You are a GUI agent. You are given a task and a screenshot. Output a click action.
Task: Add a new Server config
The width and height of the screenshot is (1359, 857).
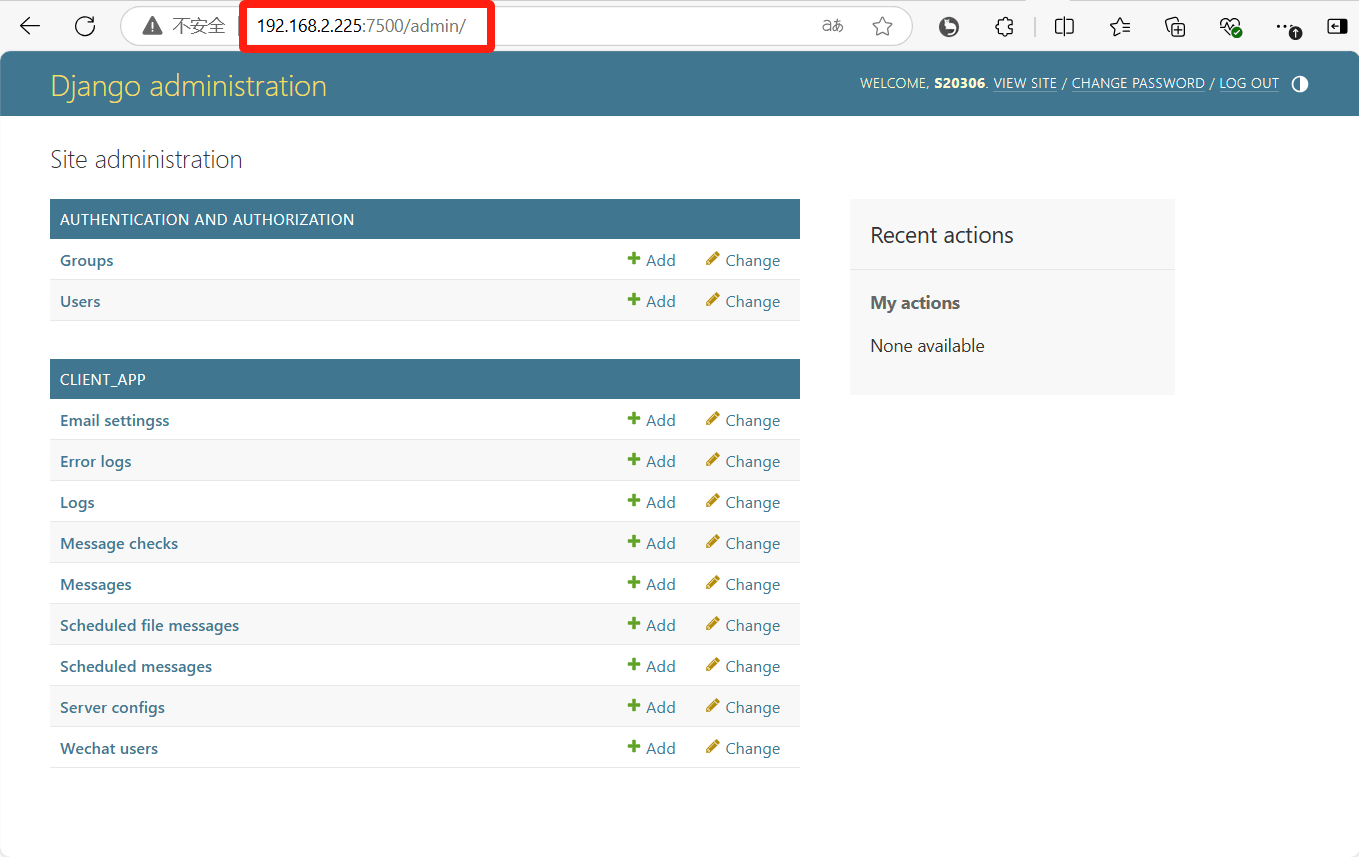(652, 707)
